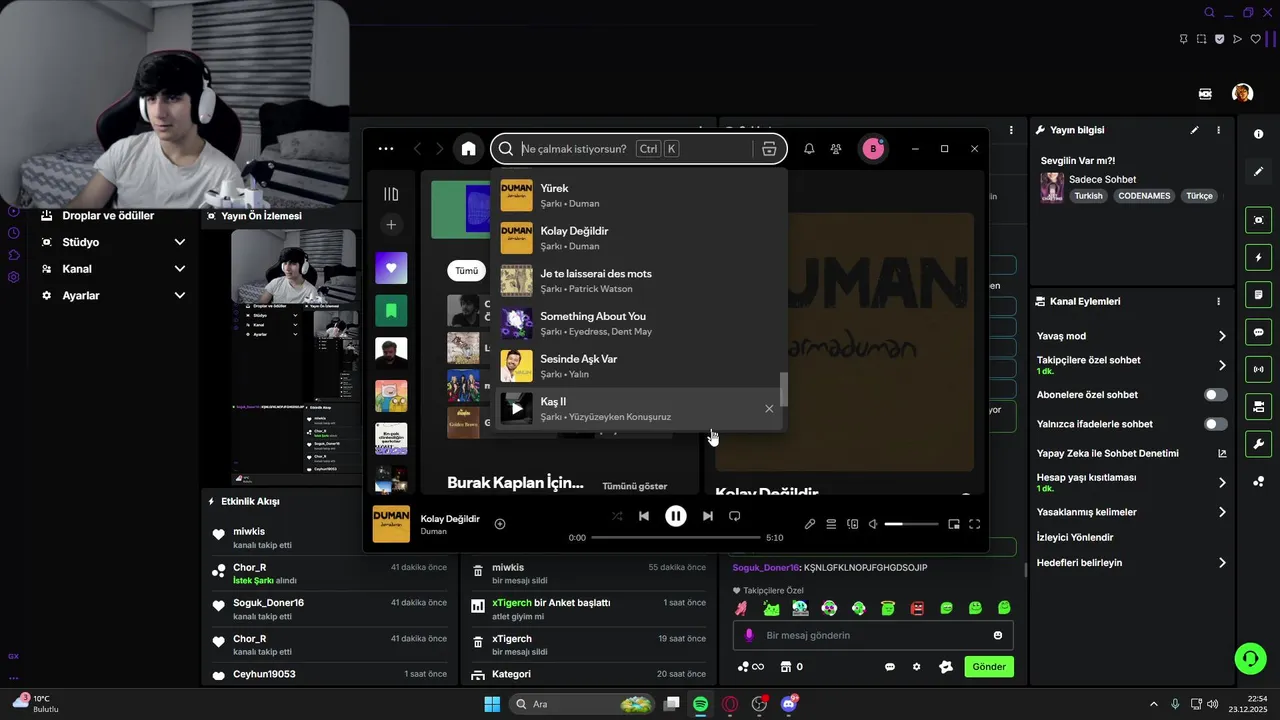Screen dimensions: 1280x720
Task: Open Spotify notifications bell
Action: [809, 149]
